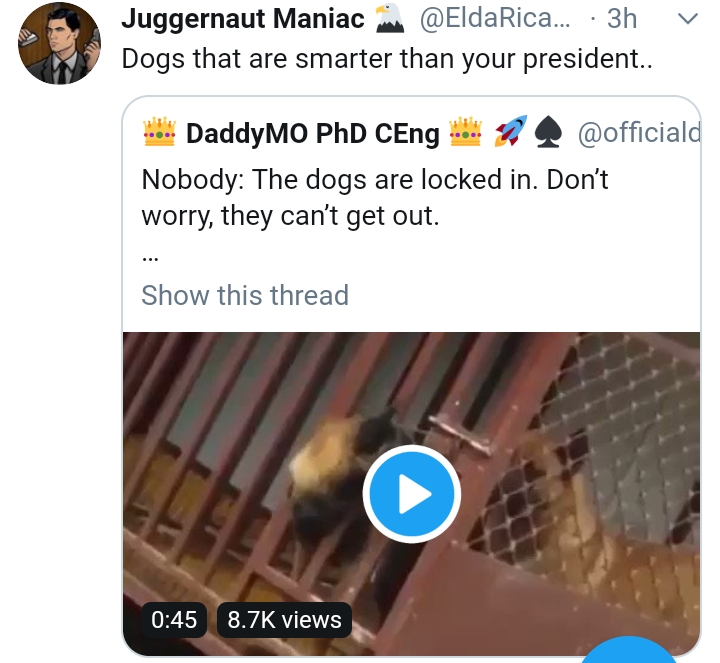Click the 0:45 video duration badge
The height and width of the screenshot is (663, 720).
coord(174,619)
